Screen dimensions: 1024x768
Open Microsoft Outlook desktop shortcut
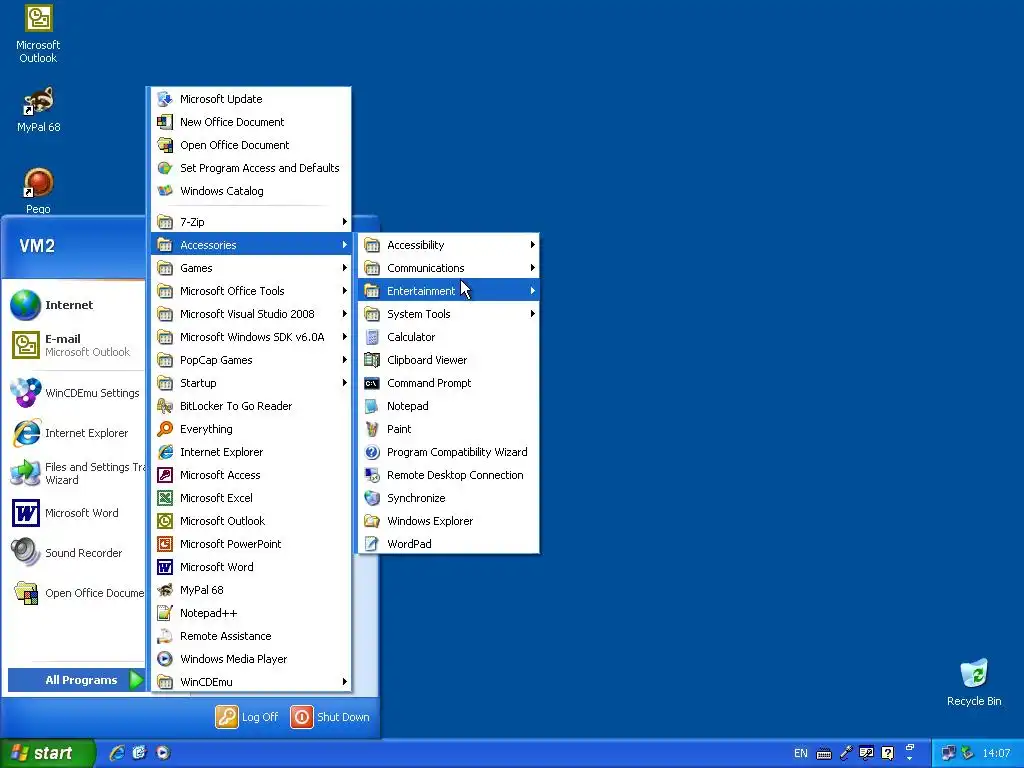38,34
